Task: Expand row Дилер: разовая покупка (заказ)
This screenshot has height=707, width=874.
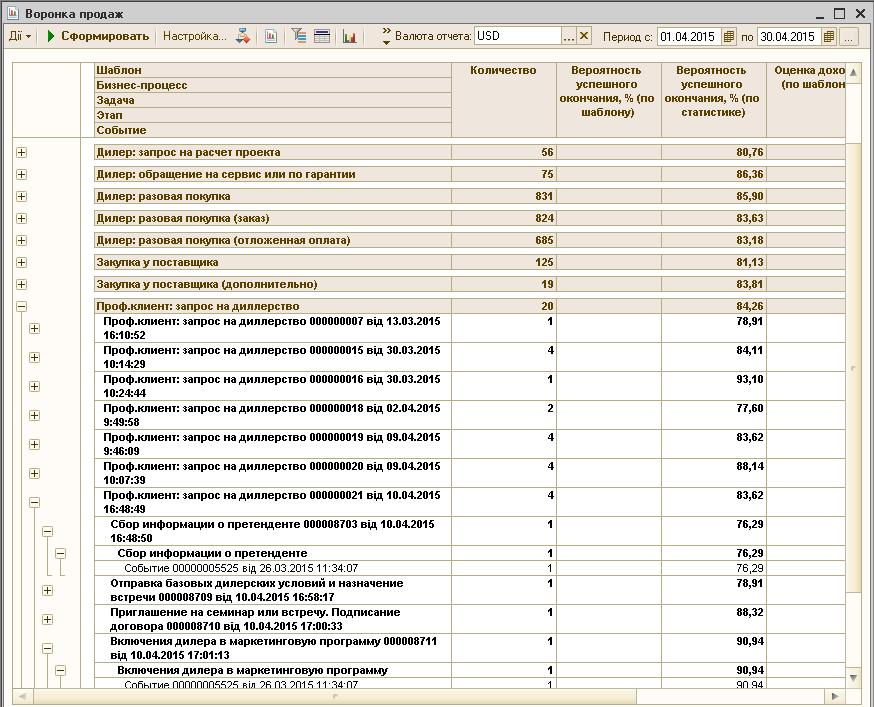Action: [22, 219]
